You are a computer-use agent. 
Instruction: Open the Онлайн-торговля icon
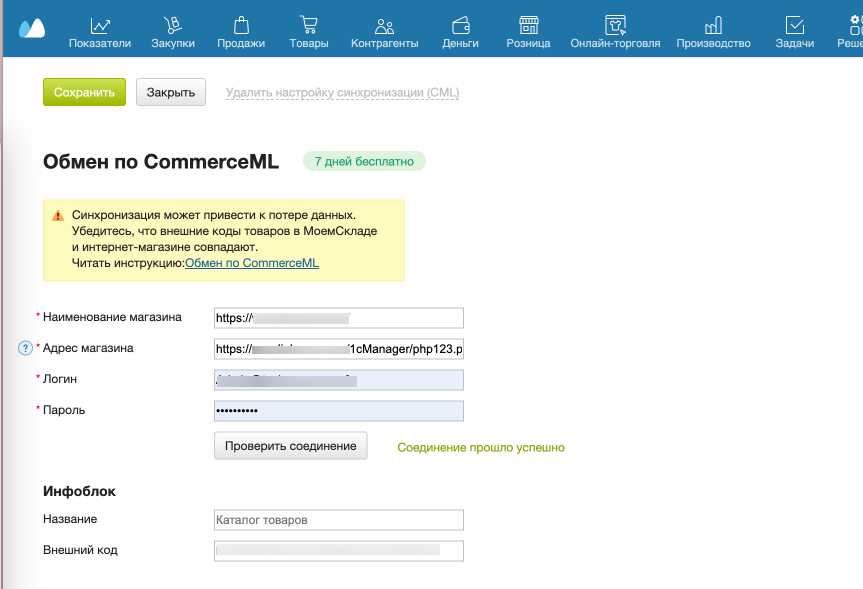coord(615,25)
